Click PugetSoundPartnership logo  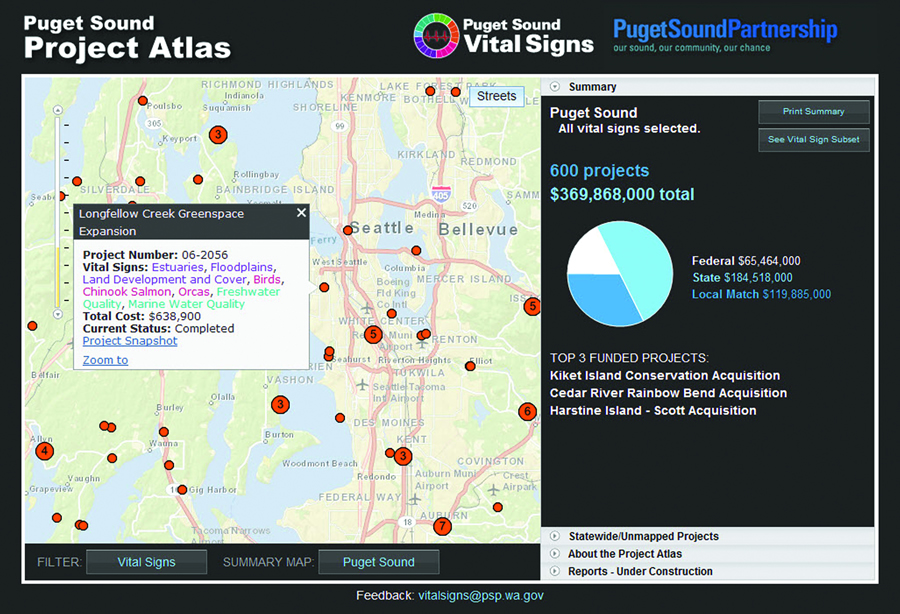[725, 35]
